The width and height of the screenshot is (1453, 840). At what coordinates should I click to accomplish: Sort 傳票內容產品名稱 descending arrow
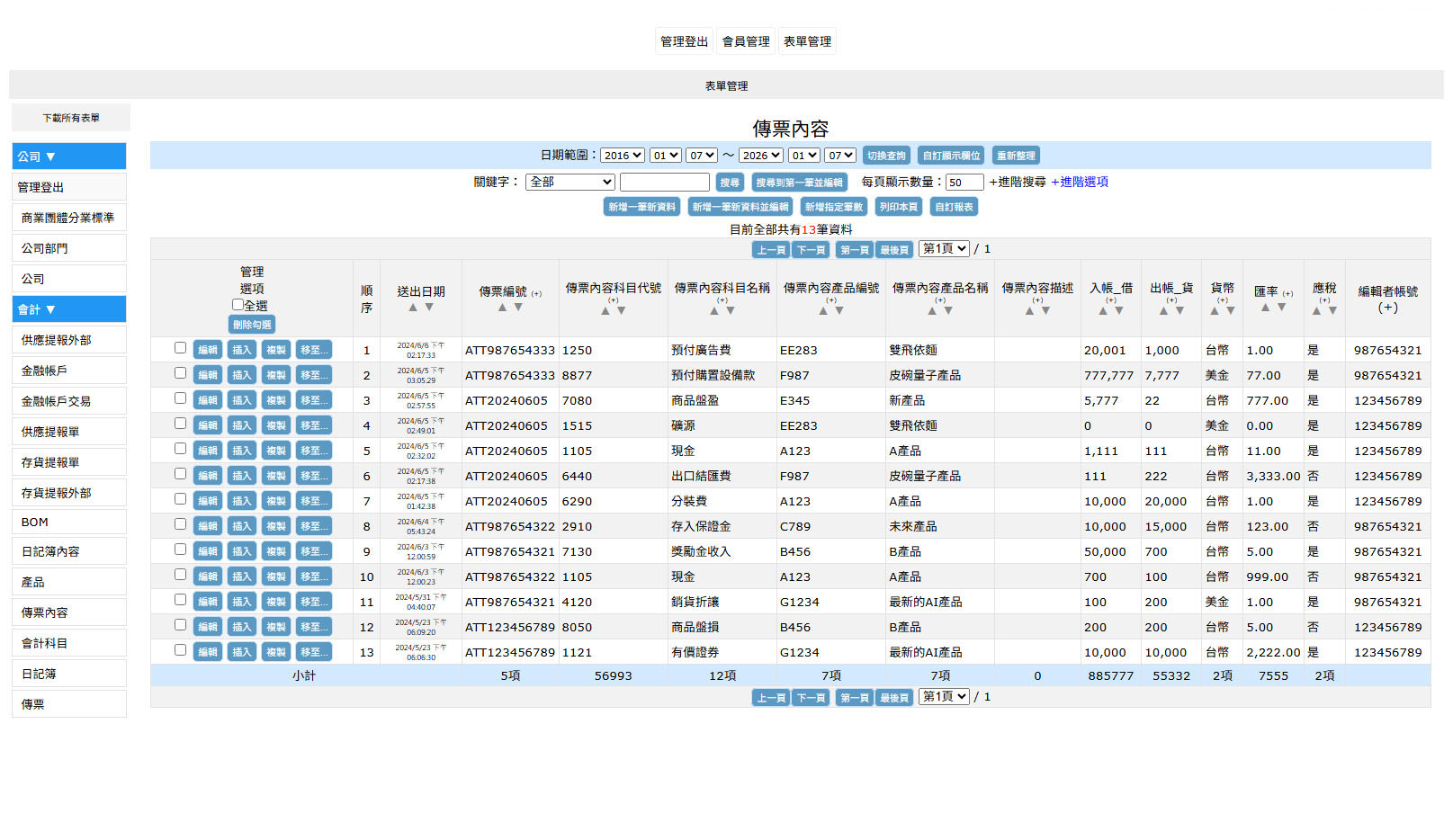coord(948,311)
